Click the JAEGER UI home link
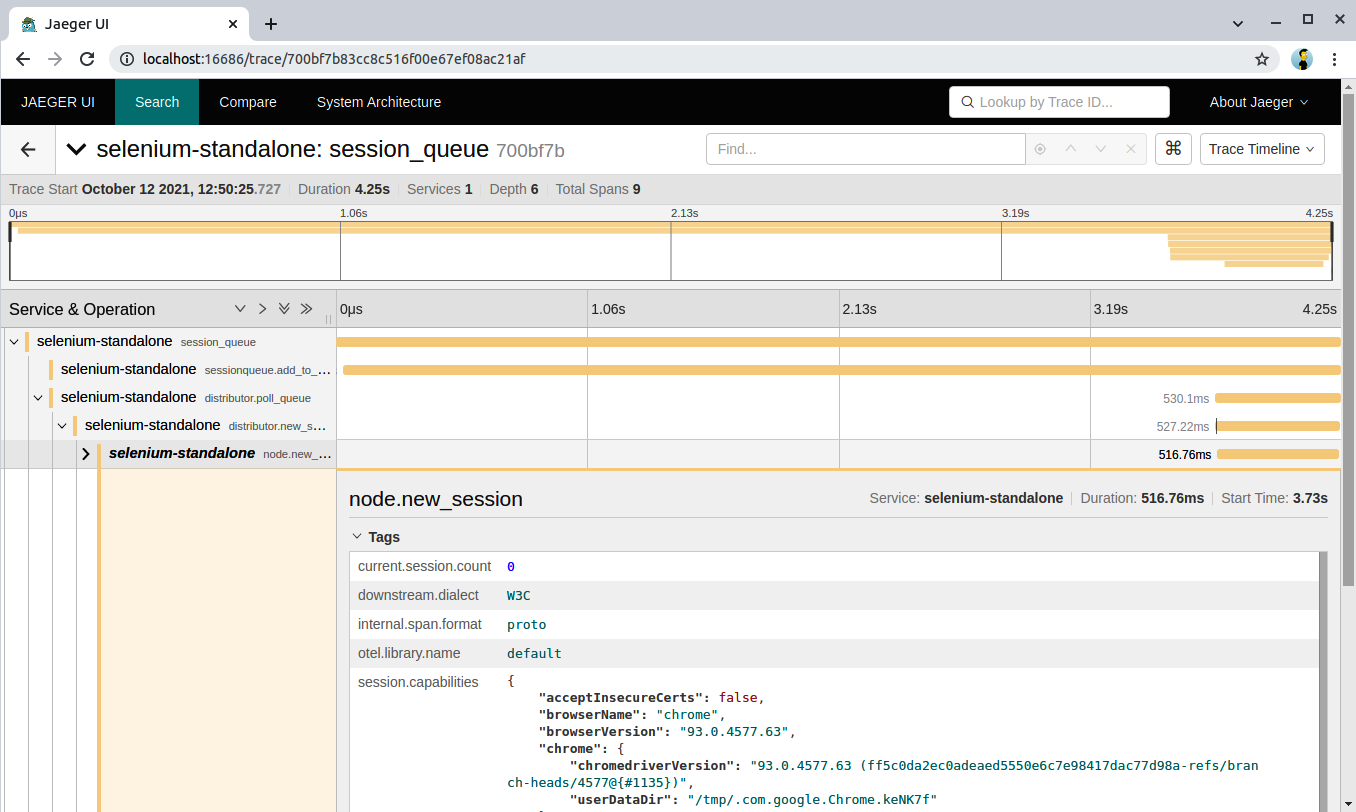This screenshot has width=1356, height=812. point(58,102)
